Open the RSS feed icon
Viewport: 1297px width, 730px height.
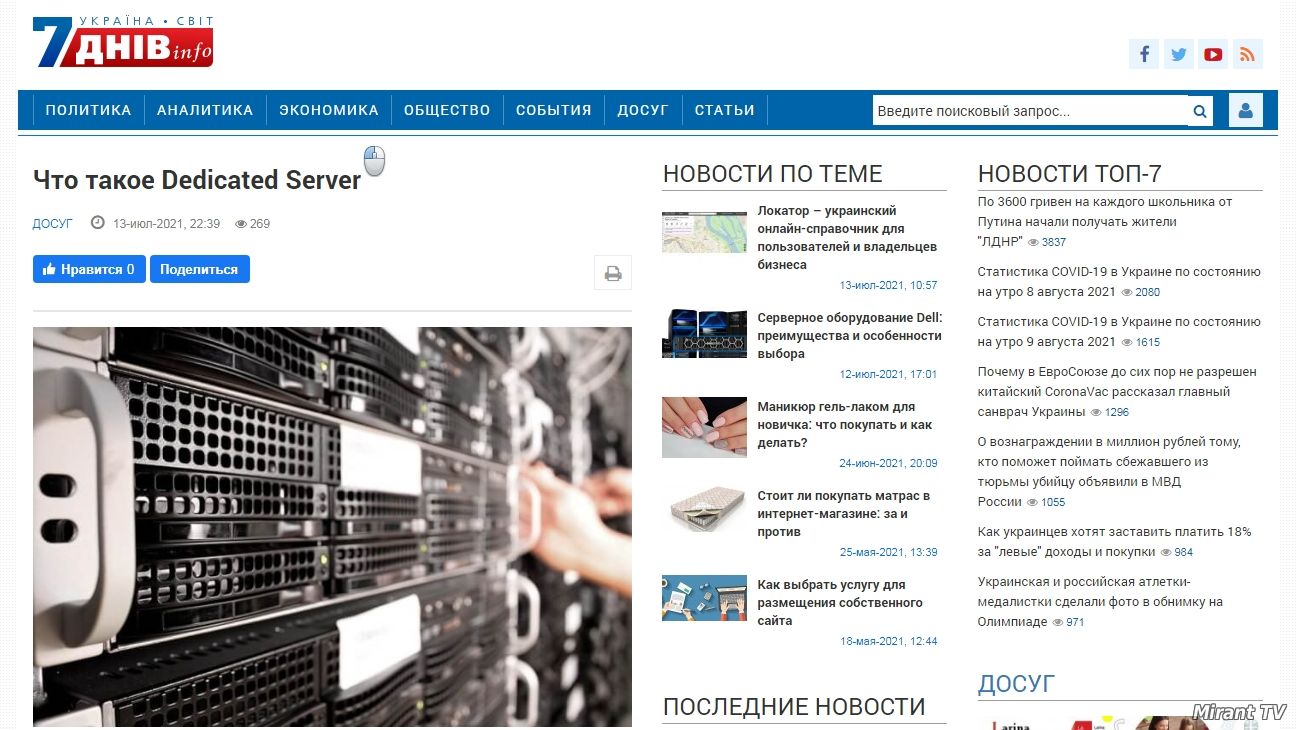pyautogui.click(x=1247, y=54)
